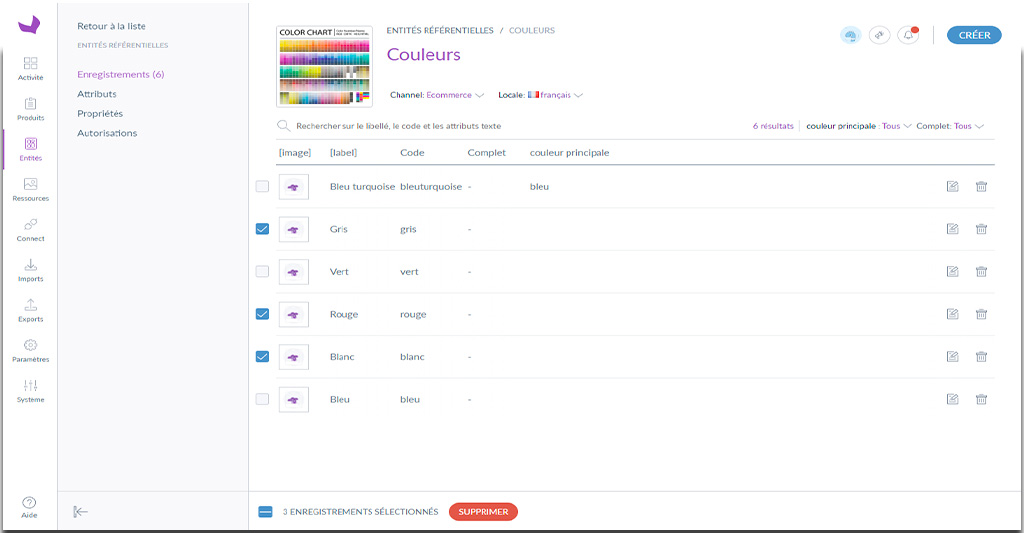Delete the Bleu record
Screen dimensions: 1024x533
coord(981,398)
